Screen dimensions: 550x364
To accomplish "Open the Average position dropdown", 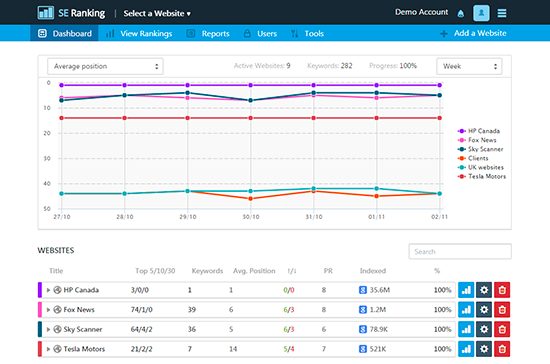I will pos(105,66).
